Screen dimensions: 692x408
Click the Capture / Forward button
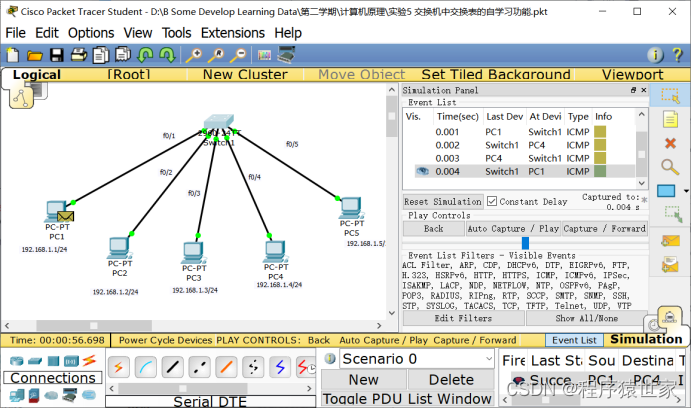605,228
